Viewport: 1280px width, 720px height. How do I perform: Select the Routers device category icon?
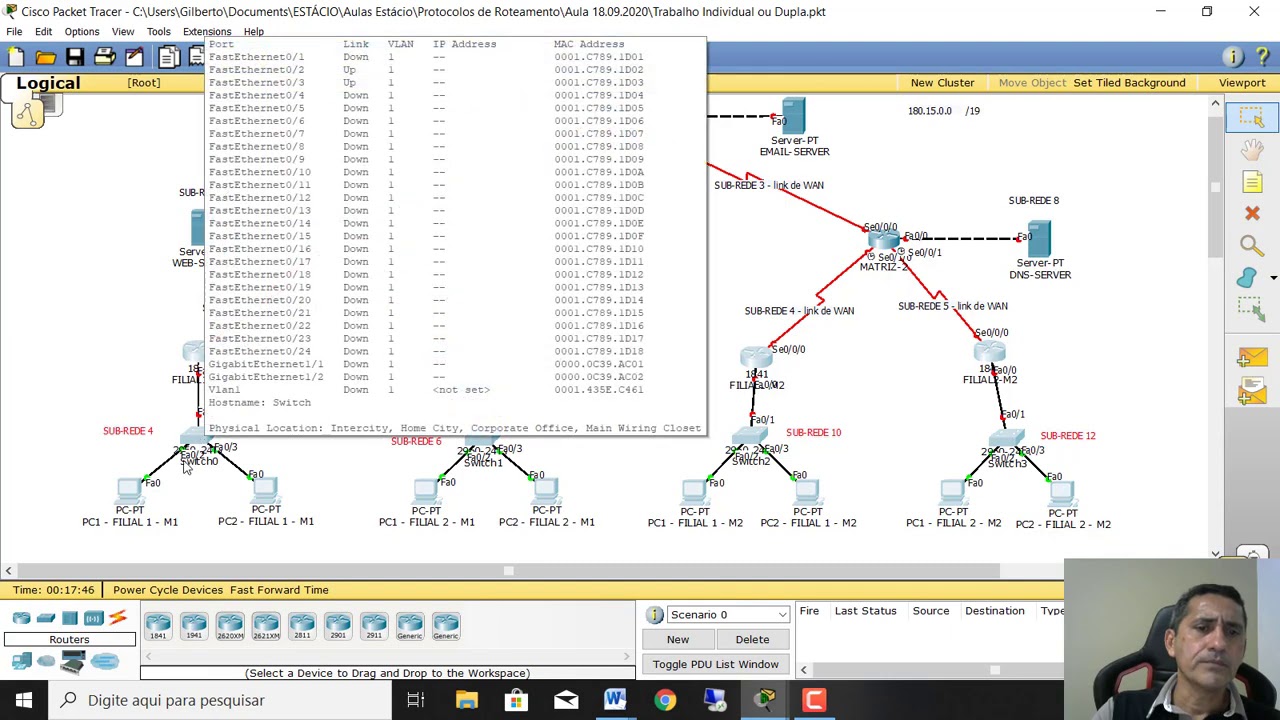click(x=21, y=618)
